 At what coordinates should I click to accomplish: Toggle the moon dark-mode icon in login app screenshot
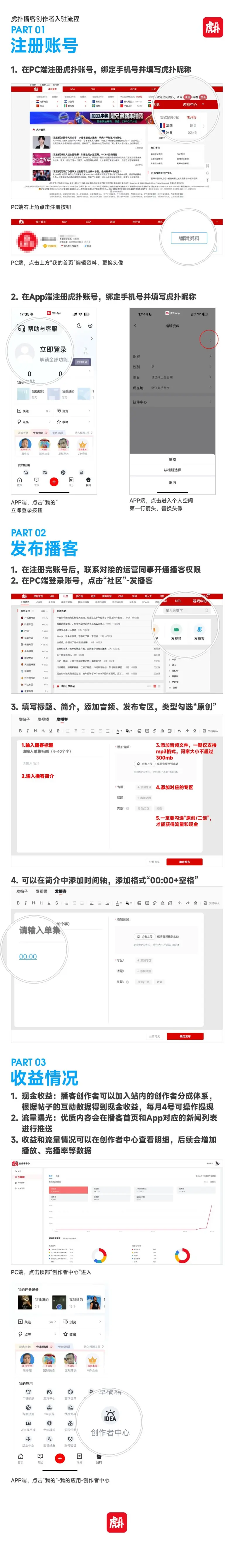[80, 326]
